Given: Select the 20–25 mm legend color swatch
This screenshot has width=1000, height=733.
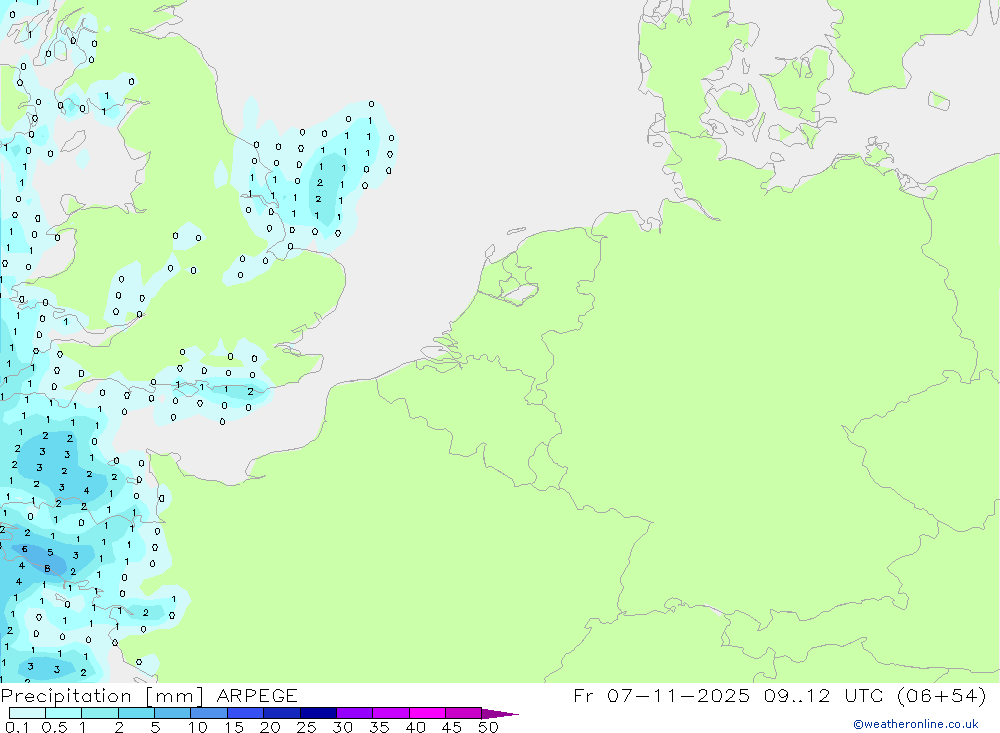Looking at the screenshot, I should click(281, 713).
